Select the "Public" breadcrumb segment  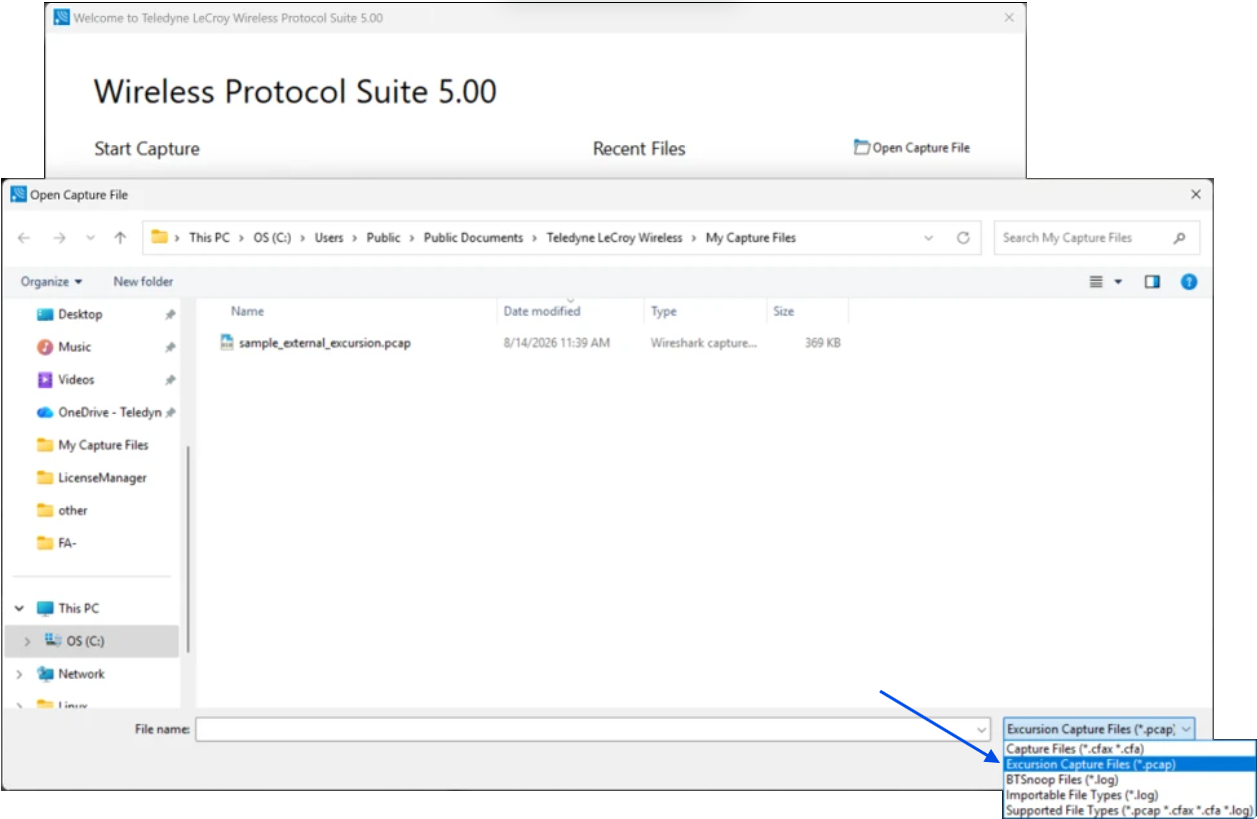(x=383, y=238)
